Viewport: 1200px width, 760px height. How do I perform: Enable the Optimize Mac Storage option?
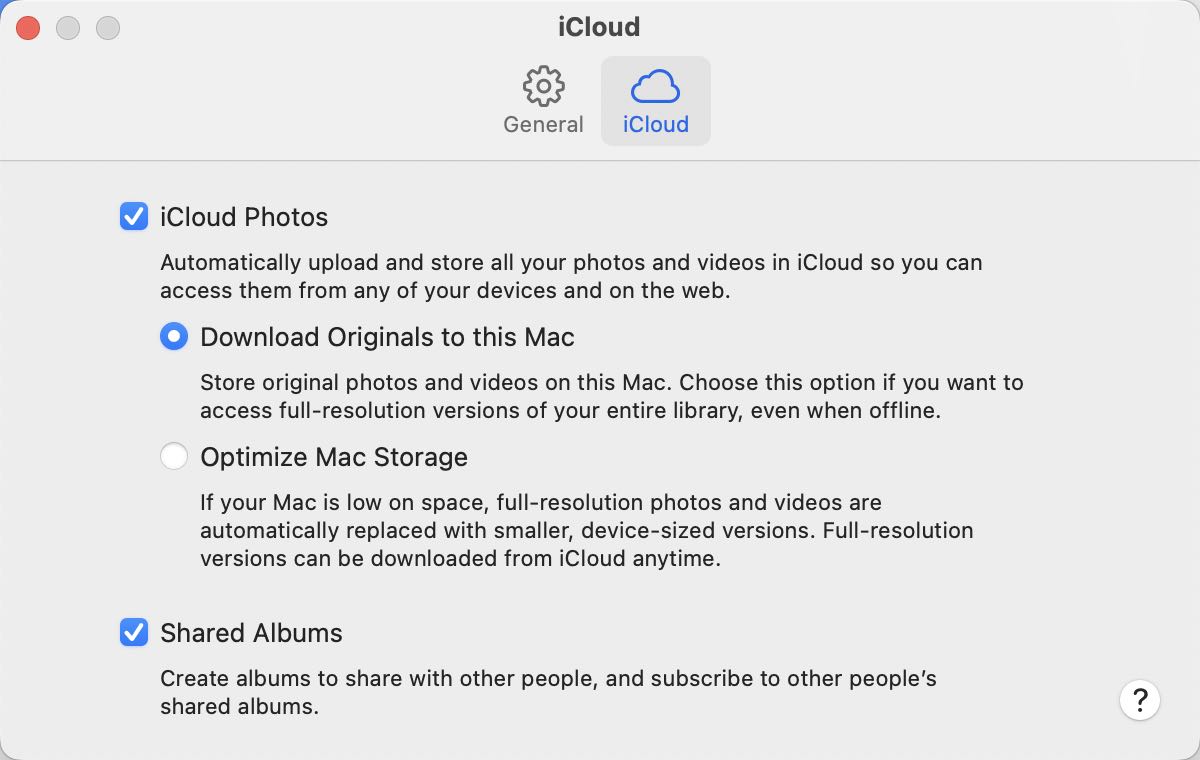point(174,457)
